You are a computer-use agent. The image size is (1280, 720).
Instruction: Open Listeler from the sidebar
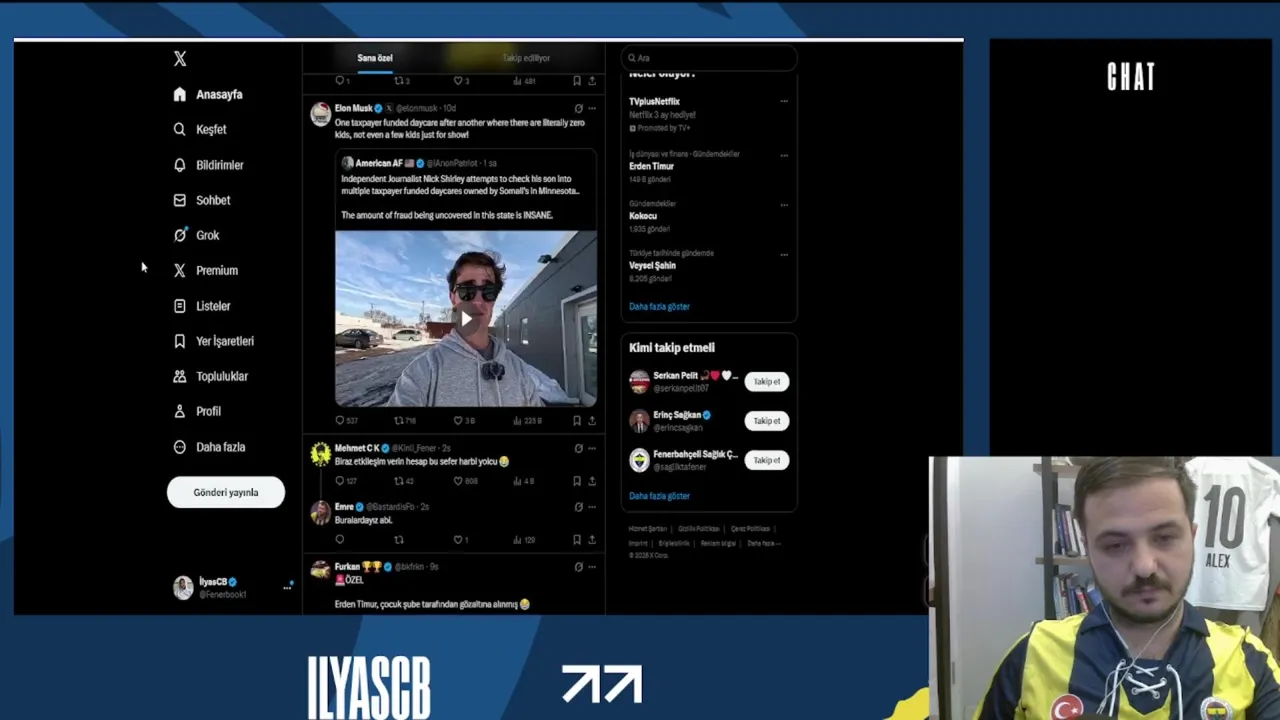pyautogui.click(x=202, y=306)
